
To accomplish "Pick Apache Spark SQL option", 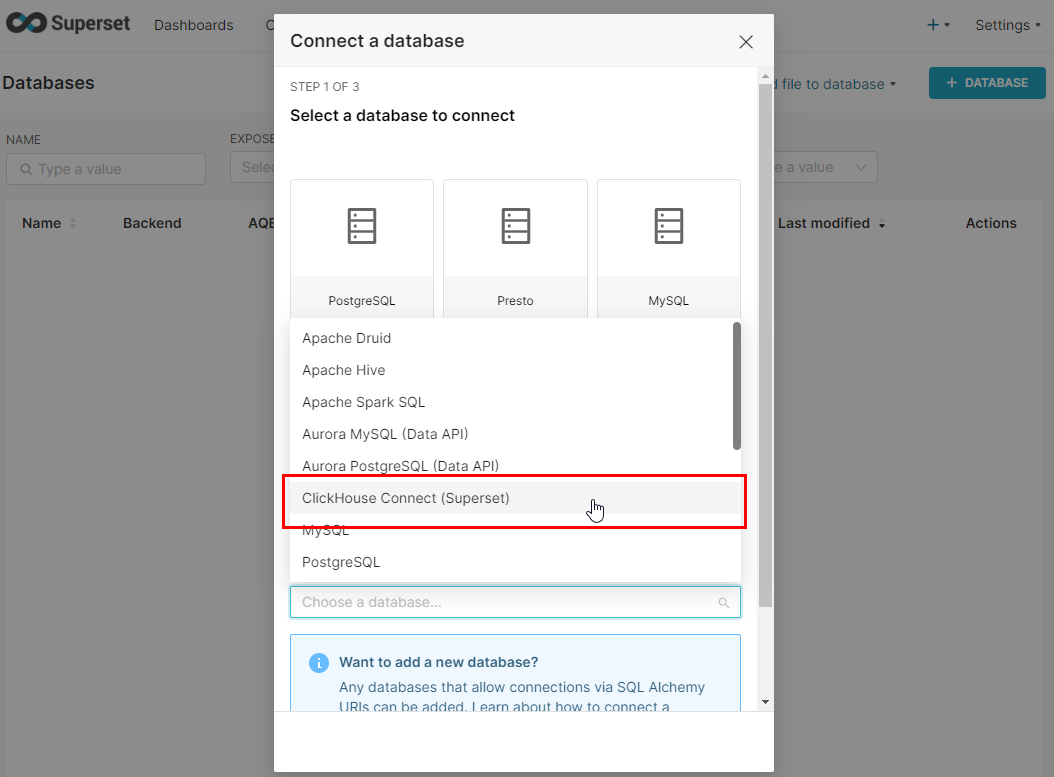I will (x=364, y=402).
